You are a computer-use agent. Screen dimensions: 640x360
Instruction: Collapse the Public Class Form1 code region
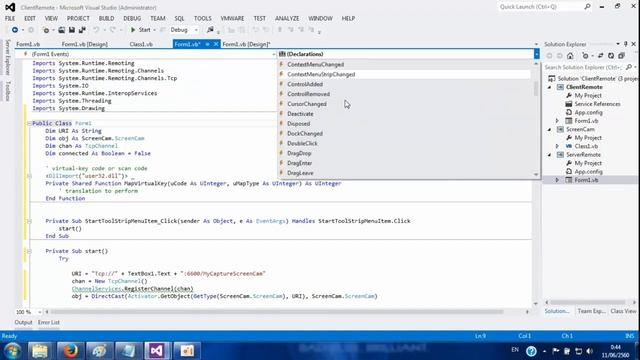(x=29, y=123)
